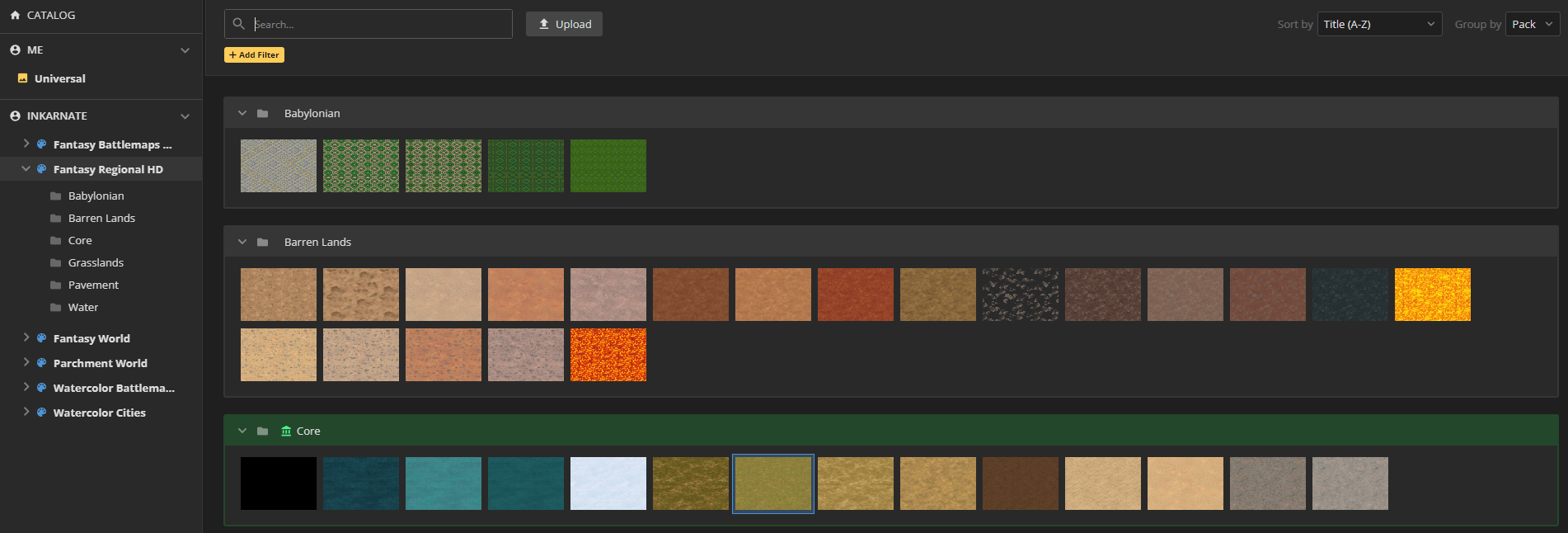The height and width of the screenshot is (533, 1568).
Task: Click the Upload button
Action: pyautogui.click(x=564, y=24)
